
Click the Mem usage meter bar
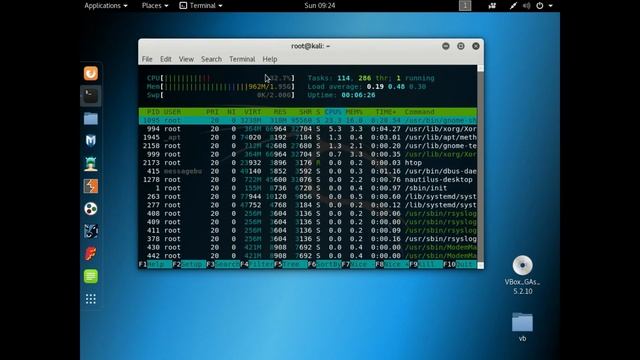coord(221,87)
